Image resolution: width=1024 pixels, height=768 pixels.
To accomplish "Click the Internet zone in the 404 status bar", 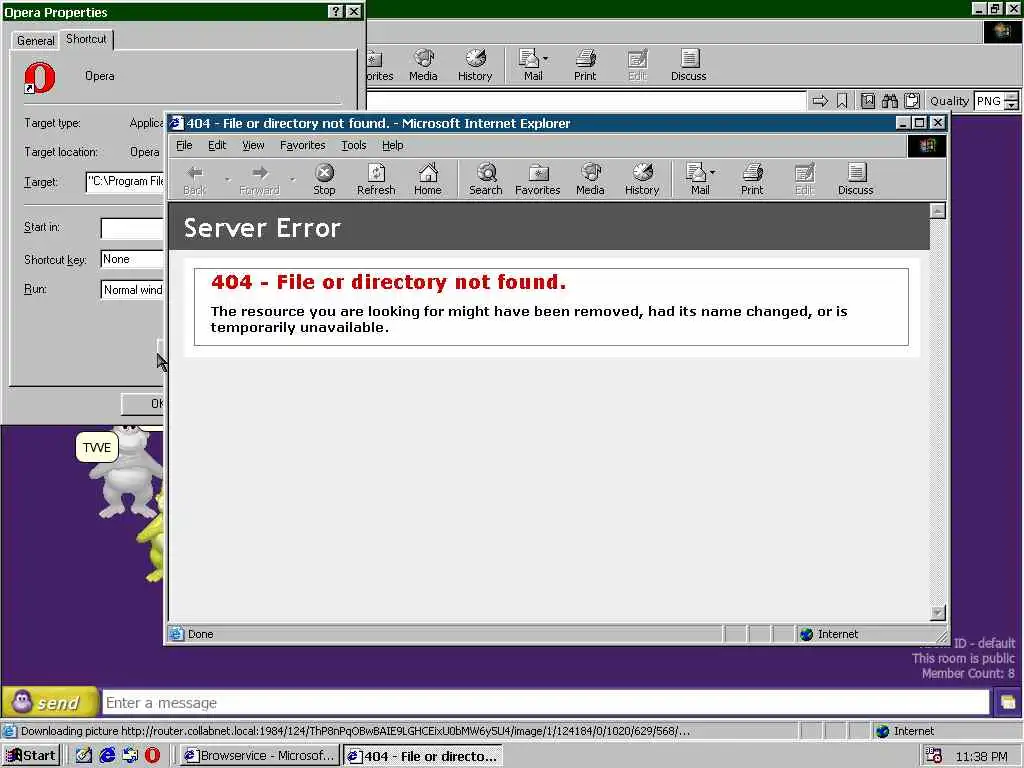I will point(829,634).
